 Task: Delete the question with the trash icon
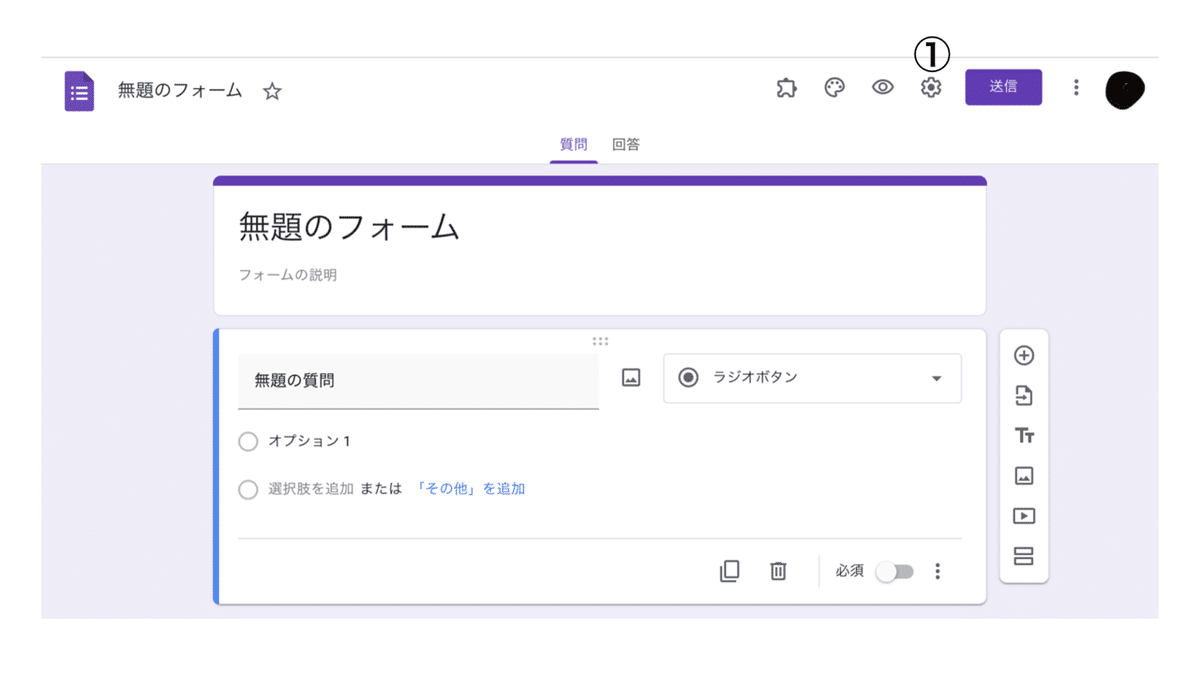coord(778,570)
